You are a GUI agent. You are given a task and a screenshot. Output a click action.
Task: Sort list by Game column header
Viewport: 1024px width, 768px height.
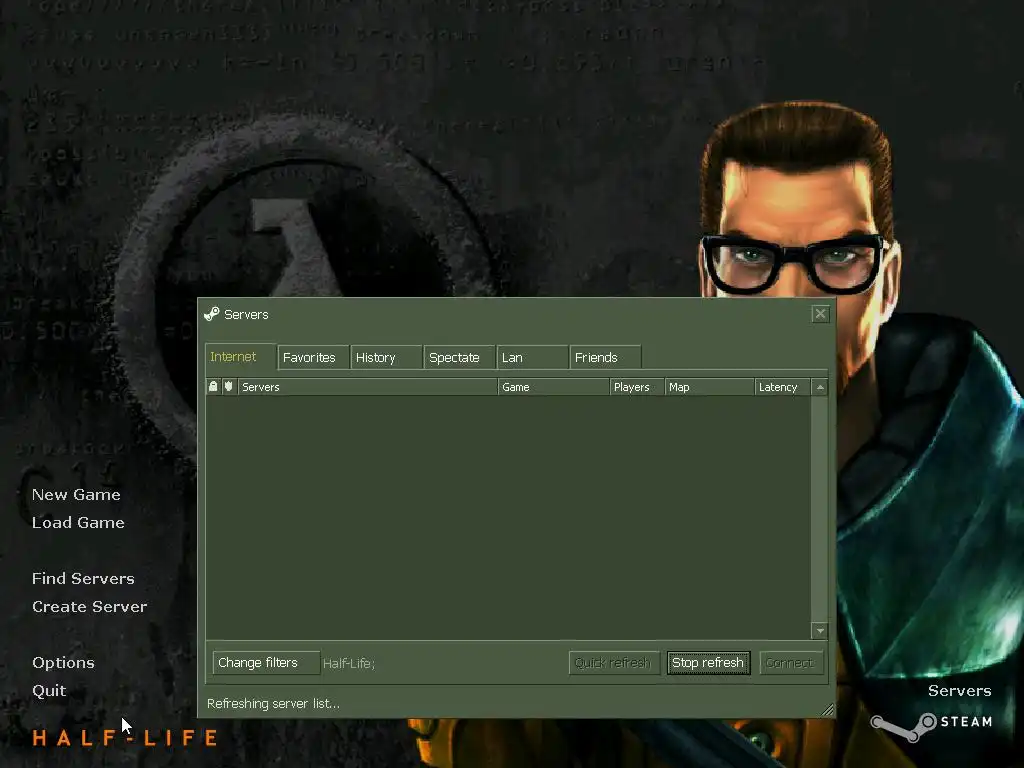coord(554,387)
